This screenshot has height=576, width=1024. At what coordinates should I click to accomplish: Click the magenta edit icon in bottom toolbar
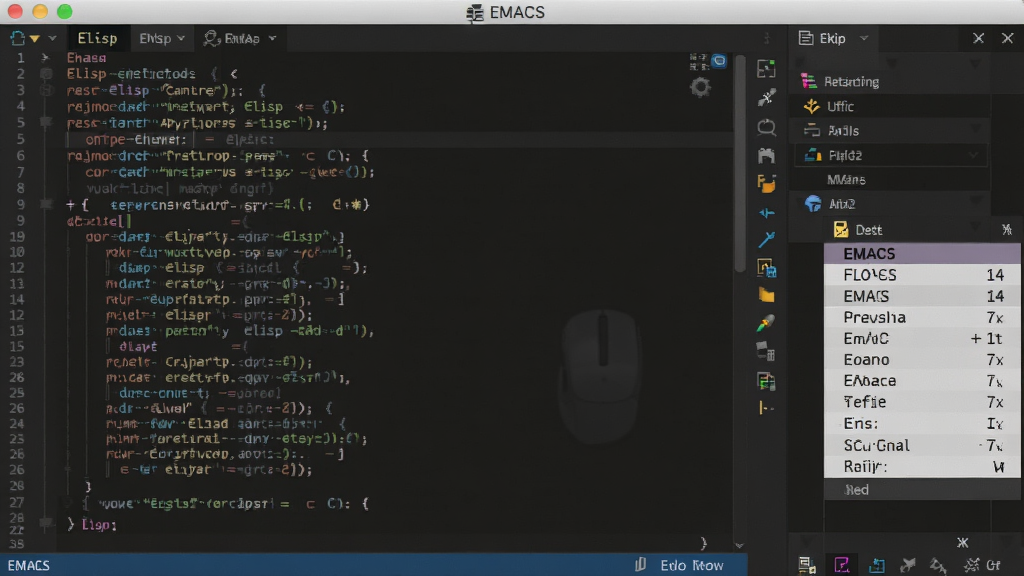842,565
